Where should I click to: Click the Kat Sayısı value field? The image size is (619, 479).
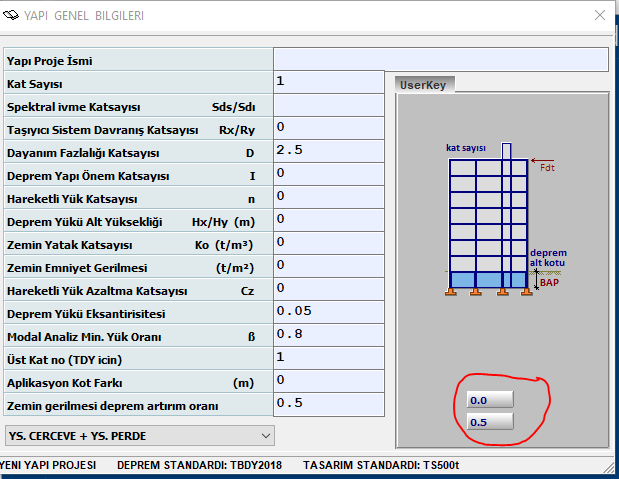click(x=328, y=83)
